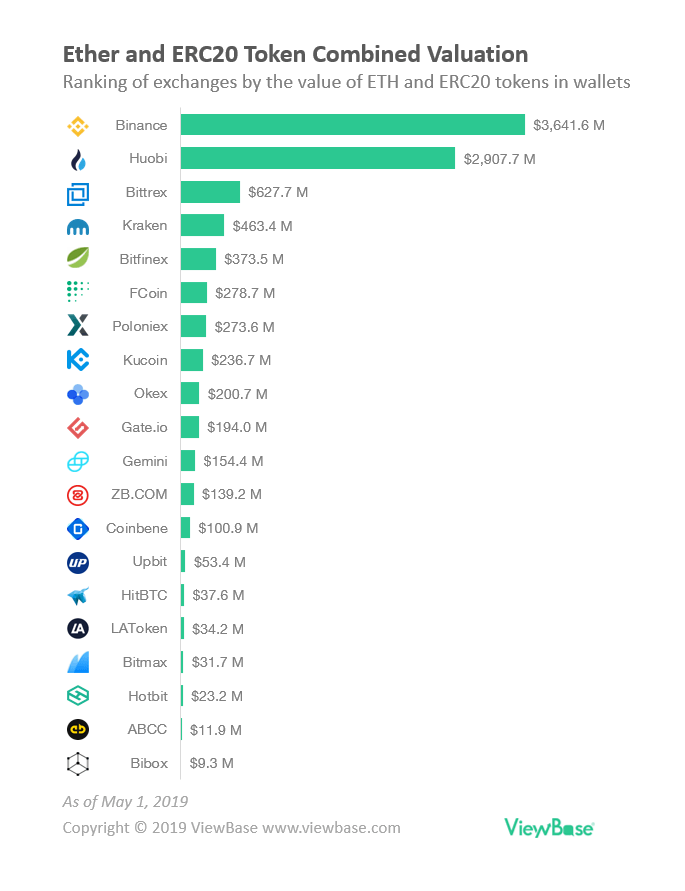The image size is (685, 891).
Task: Click the Kraken logo icon
Action: (78, 226)
